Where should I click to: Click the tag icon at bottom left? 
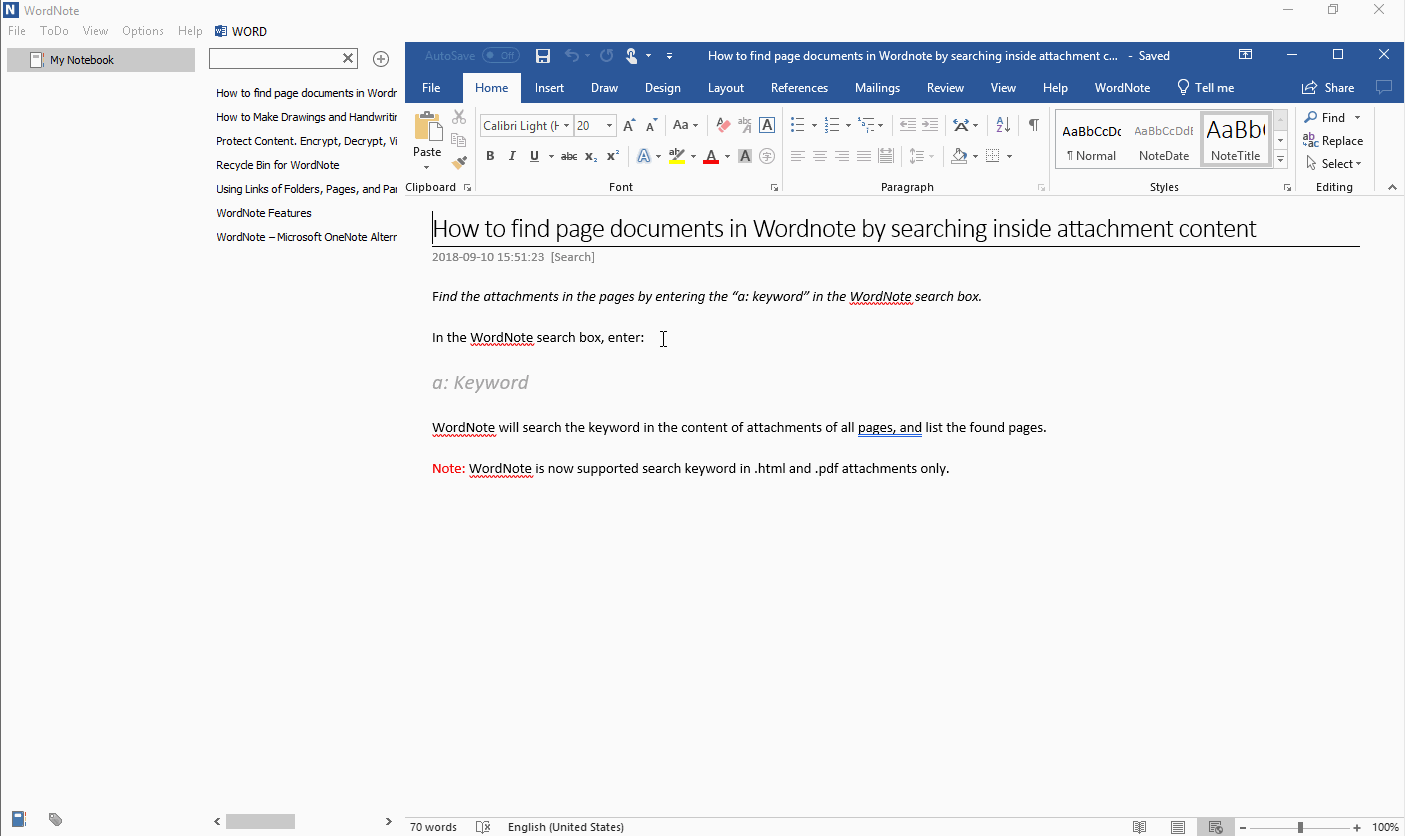pyautogui.click(x=56, y=820)
